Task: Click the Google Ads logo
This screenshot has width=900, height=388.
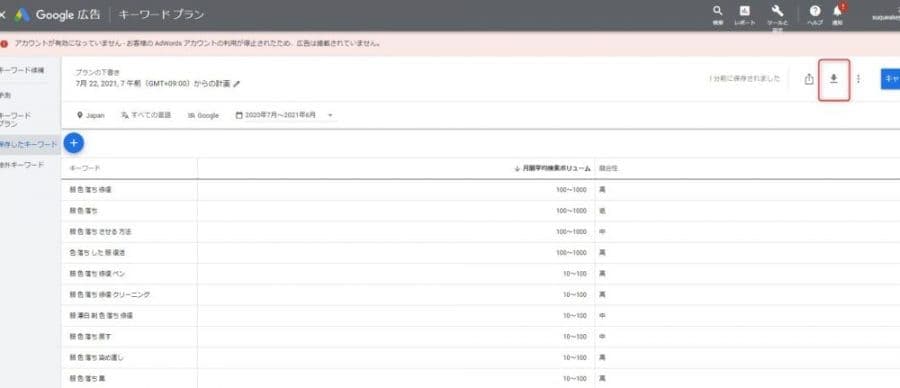Action: pos(22,15)
